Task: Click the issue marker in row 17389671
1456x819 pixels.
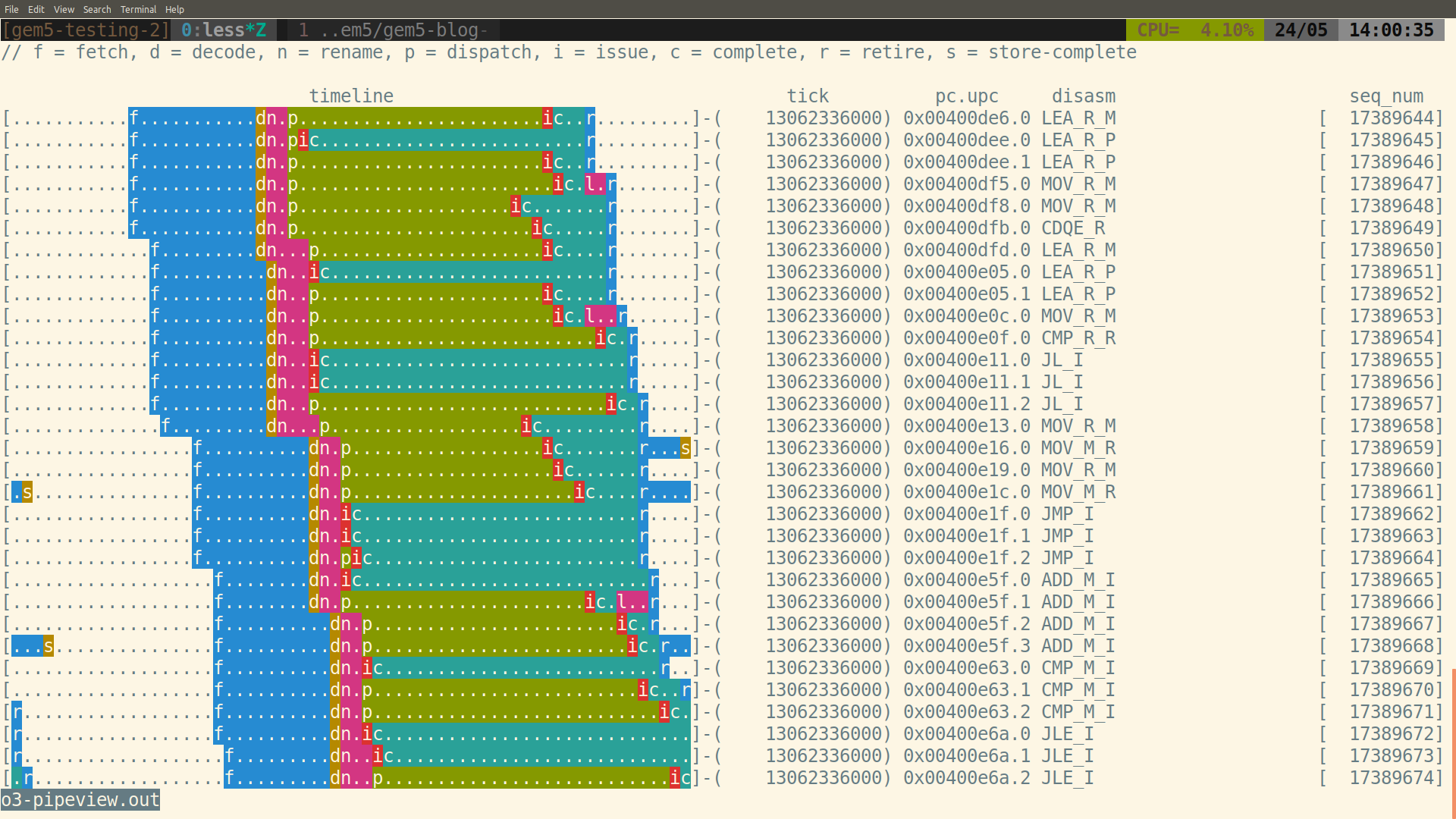Action: (664, 712)
